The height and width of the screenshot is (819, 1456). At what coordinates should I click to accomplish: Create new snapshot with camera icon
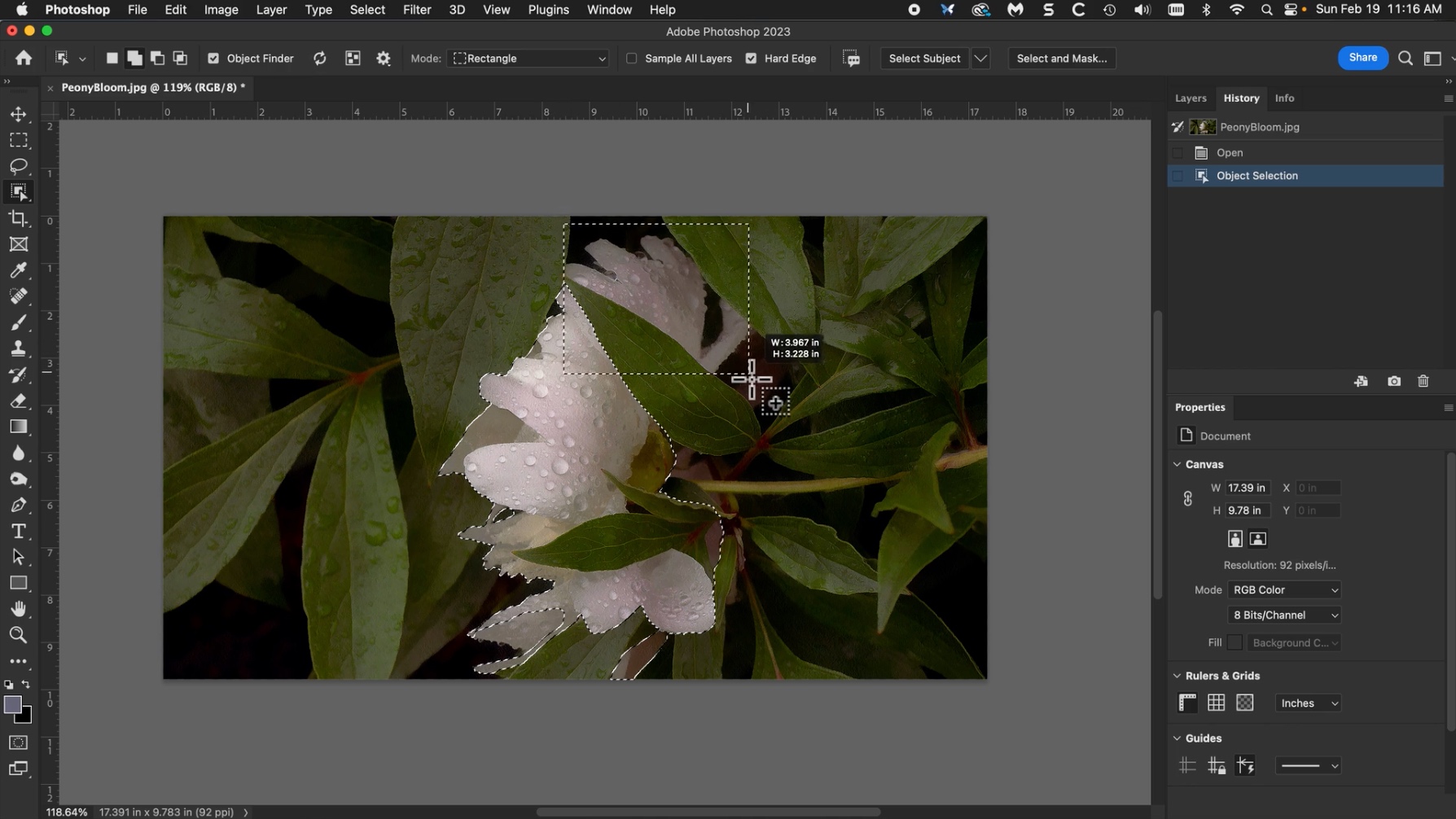pyautogui.click(x=1394, y=381)
